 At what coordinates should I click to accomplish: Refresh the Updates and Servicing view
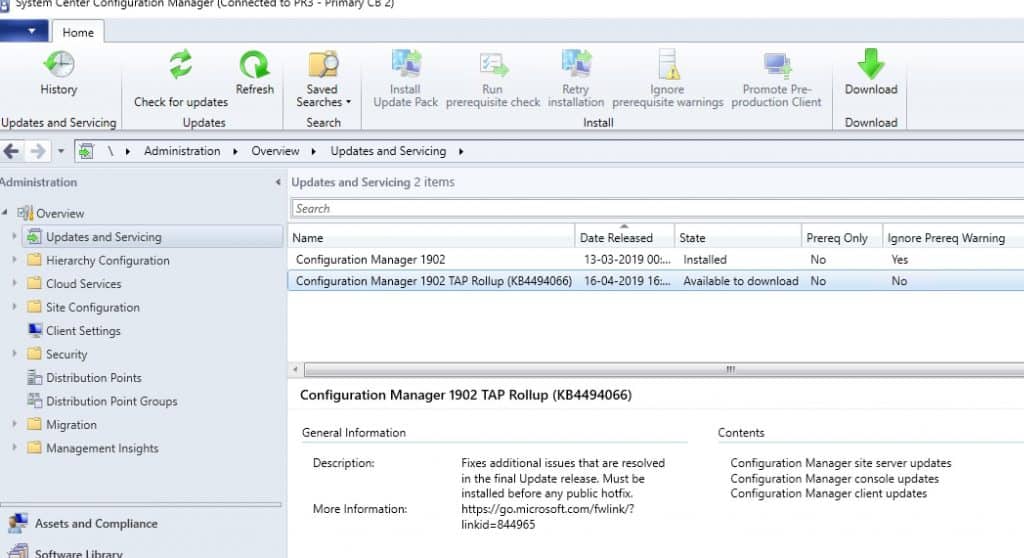pyautogui.click(x=255, y=73)
